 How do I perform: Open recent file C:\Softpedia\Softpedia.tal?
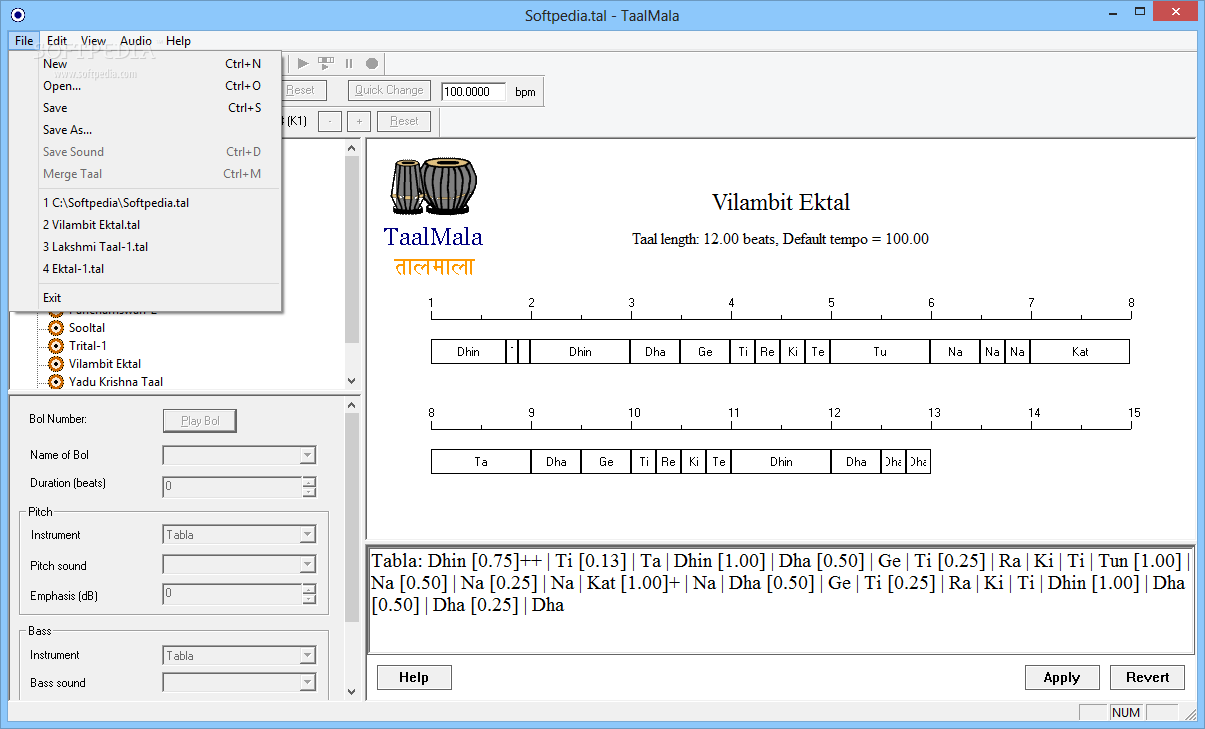click(x=146, y=203)
